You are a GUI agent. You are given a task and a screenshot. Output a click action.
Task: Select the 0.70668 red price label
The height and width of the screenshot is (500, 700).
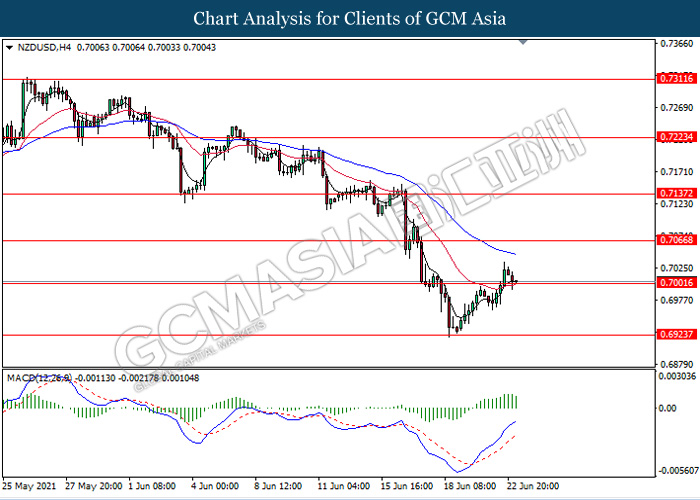(677, 240)
